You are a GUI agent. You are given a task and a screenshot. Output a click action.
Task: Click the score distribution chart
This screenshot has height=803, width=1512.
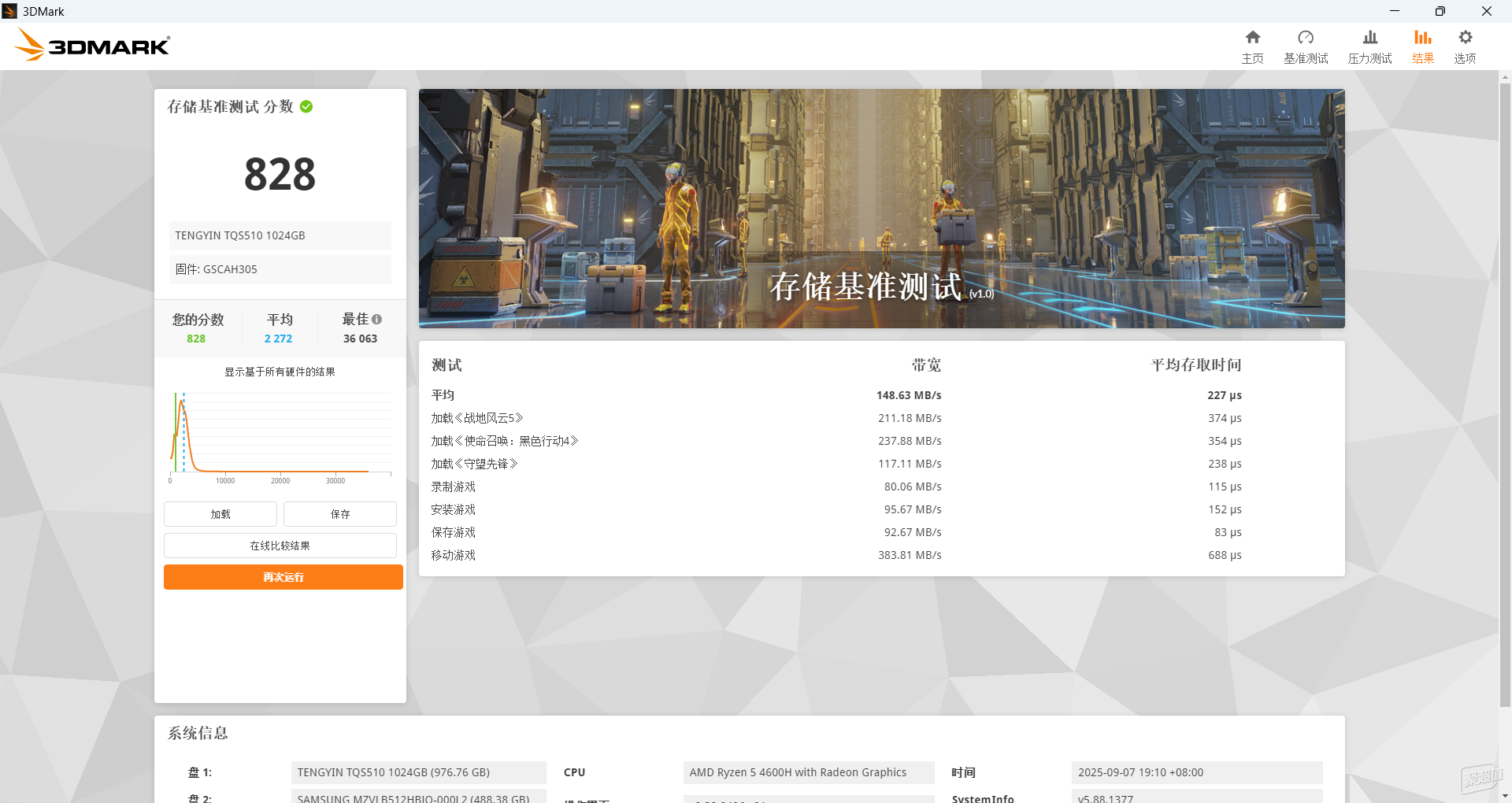[280, 435]
